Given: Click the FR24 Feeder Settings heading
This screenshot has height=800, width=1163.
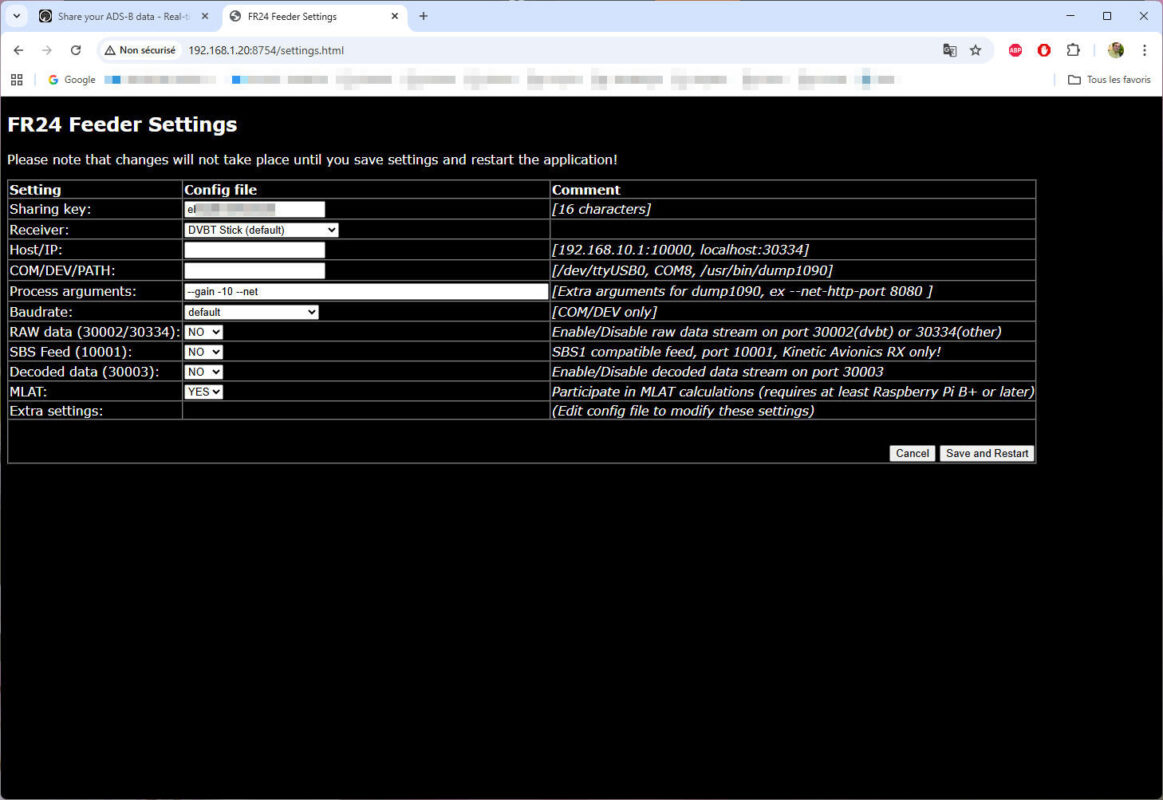Looking at the screenshot, I should 122,125.
